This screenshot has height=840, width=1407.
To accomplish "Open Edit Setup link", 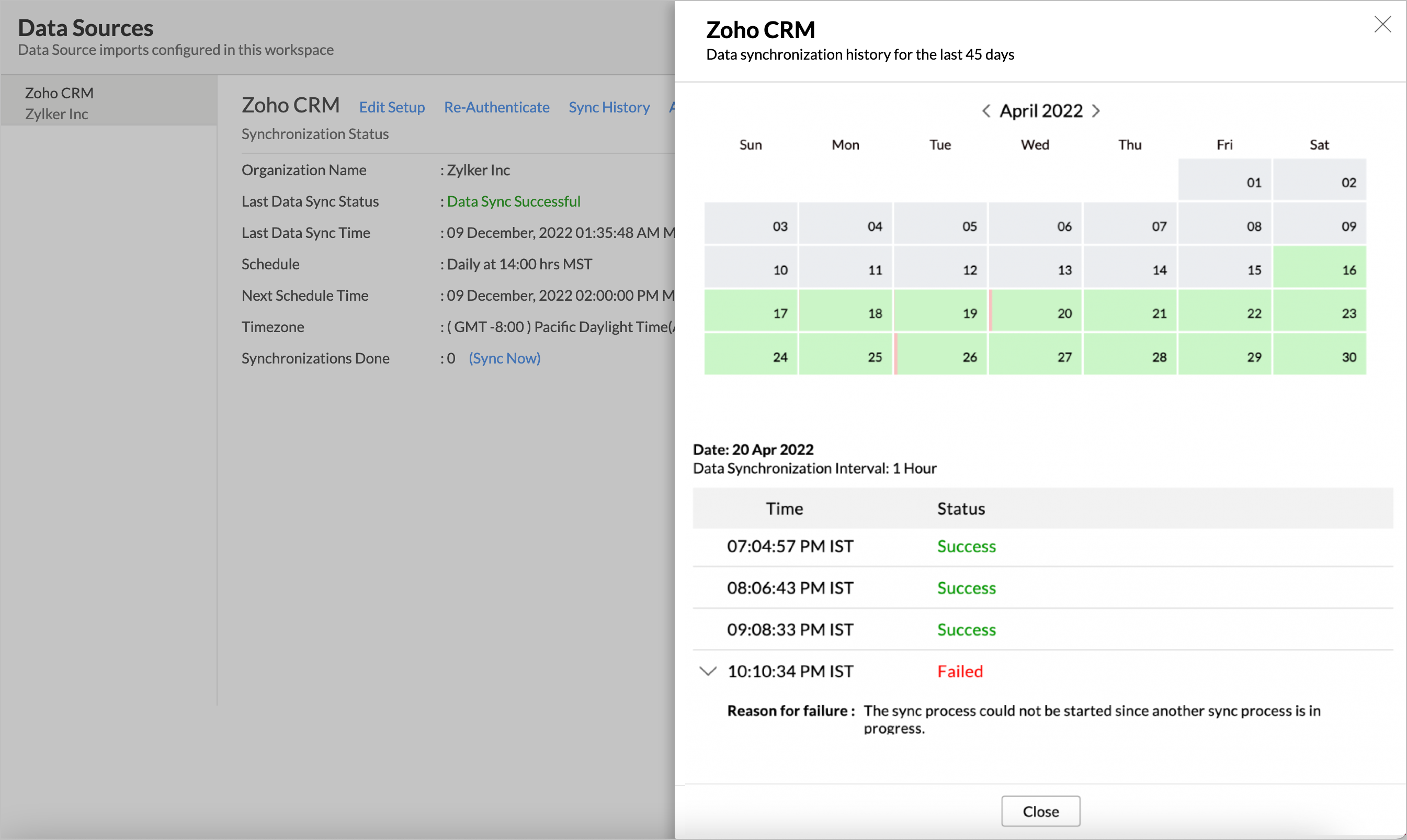I will click(x=392, y=107).
